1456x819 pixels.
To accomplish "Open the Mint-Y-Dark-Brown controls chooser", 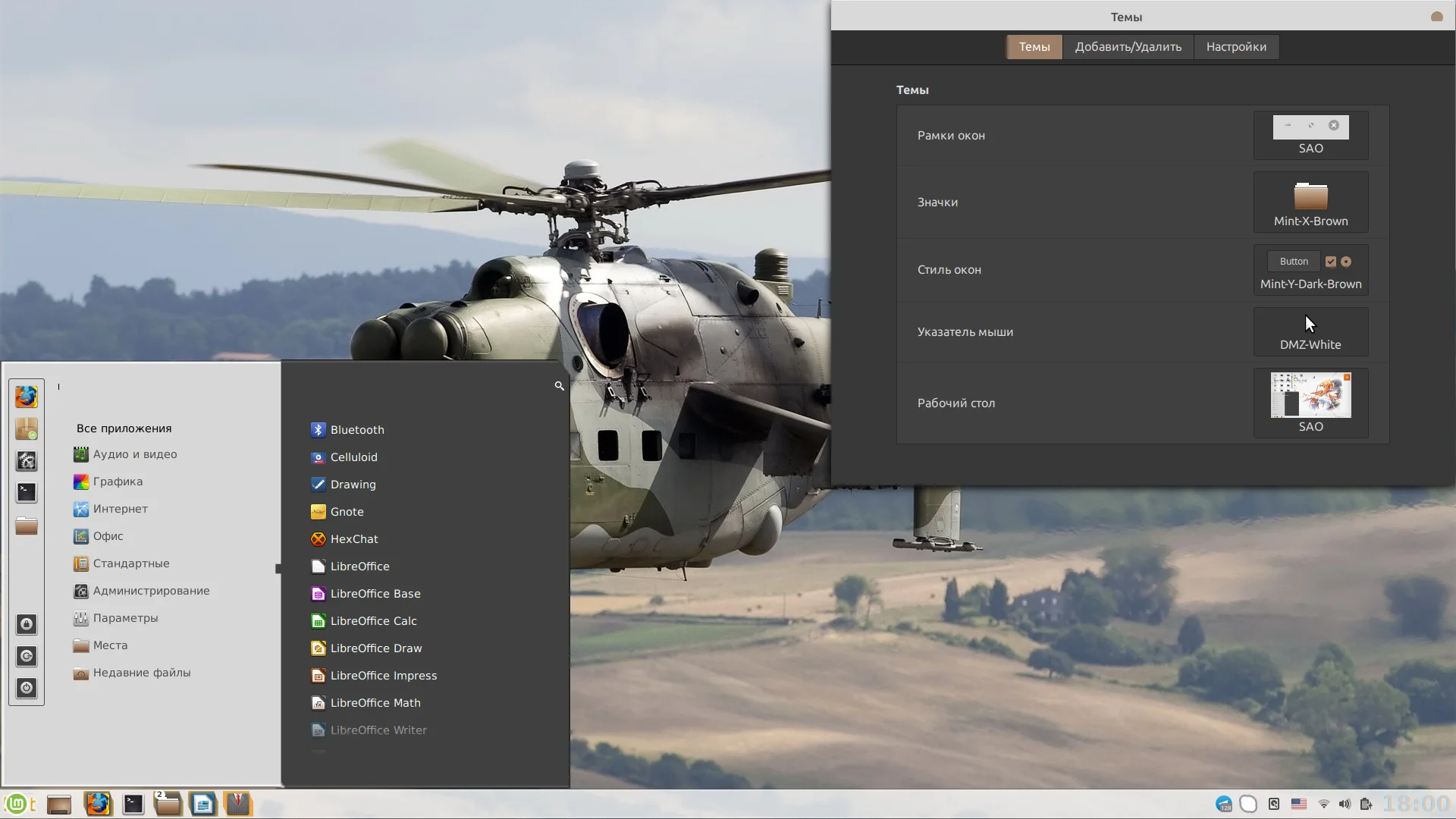I will pos(1310,270).
